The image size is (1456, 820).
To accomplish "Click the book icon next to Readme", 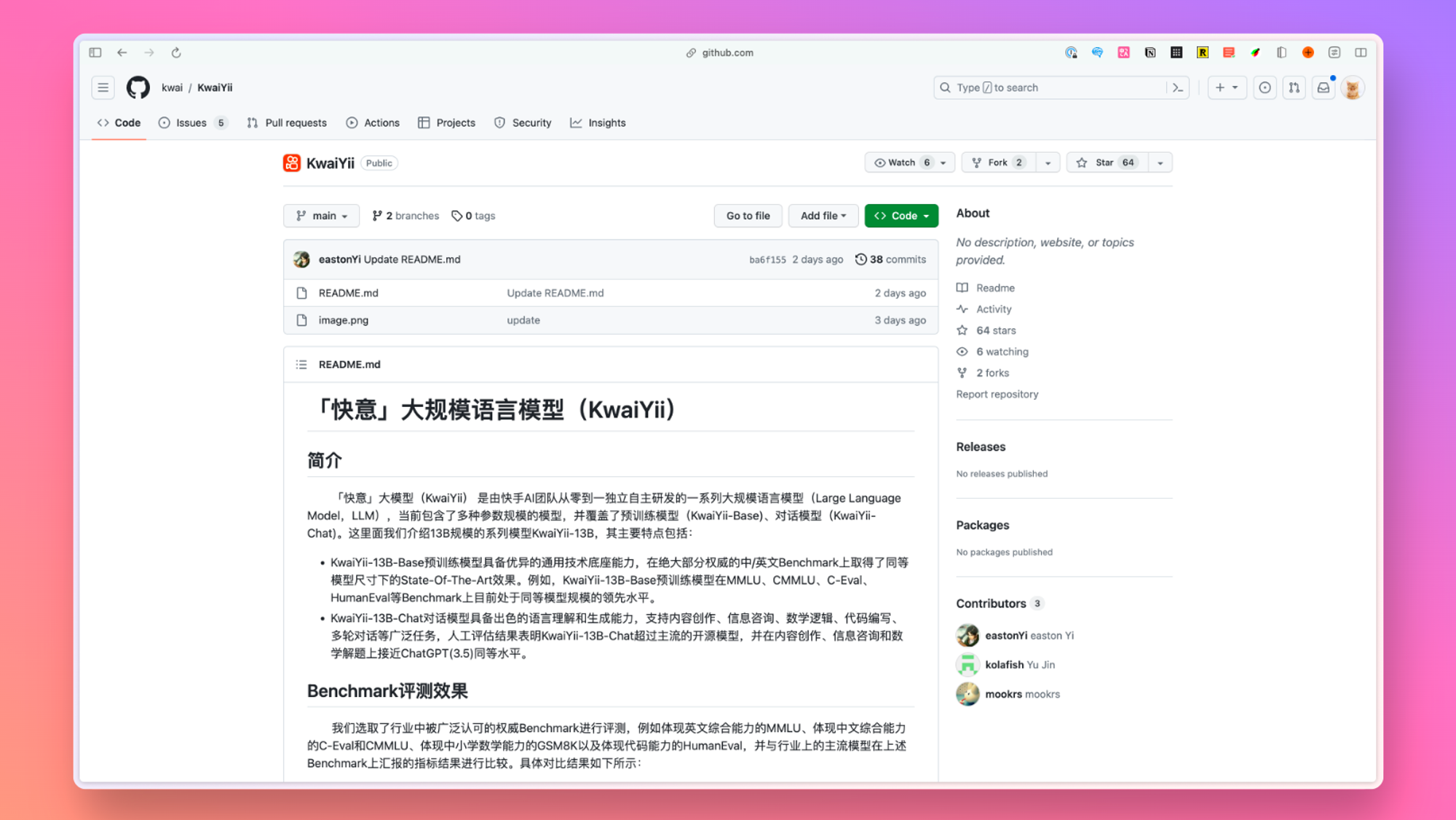I will point(962,288).
